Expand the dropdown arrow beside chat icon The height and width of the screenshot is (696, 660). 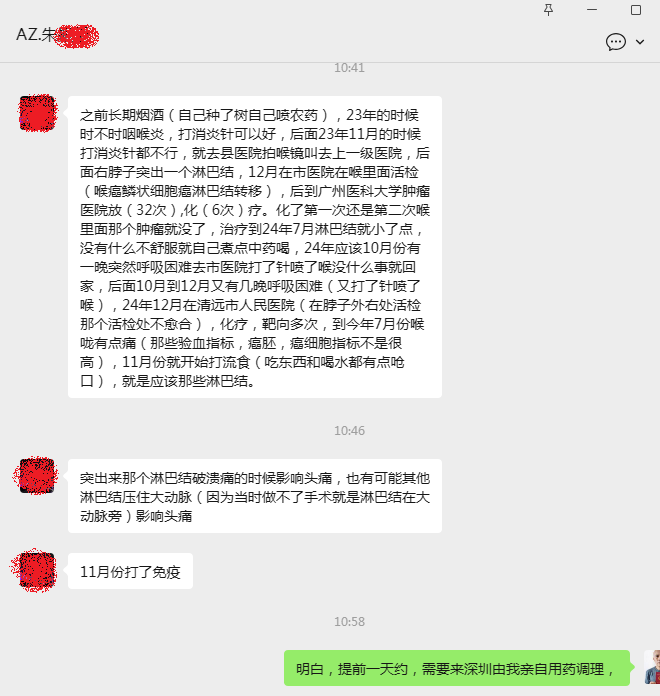(640, 42)
